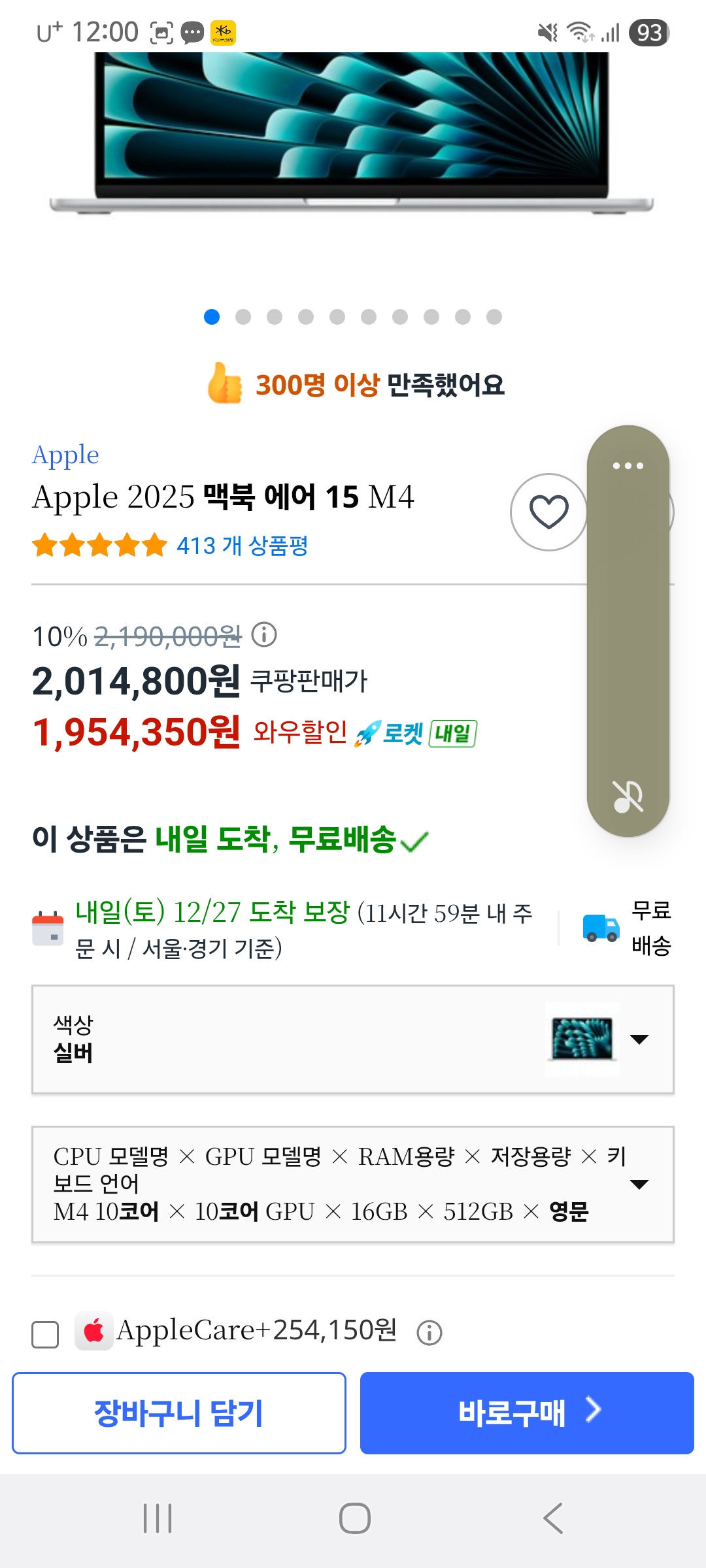Open price info icon beside 2,190,000원

tap(264, 634)
